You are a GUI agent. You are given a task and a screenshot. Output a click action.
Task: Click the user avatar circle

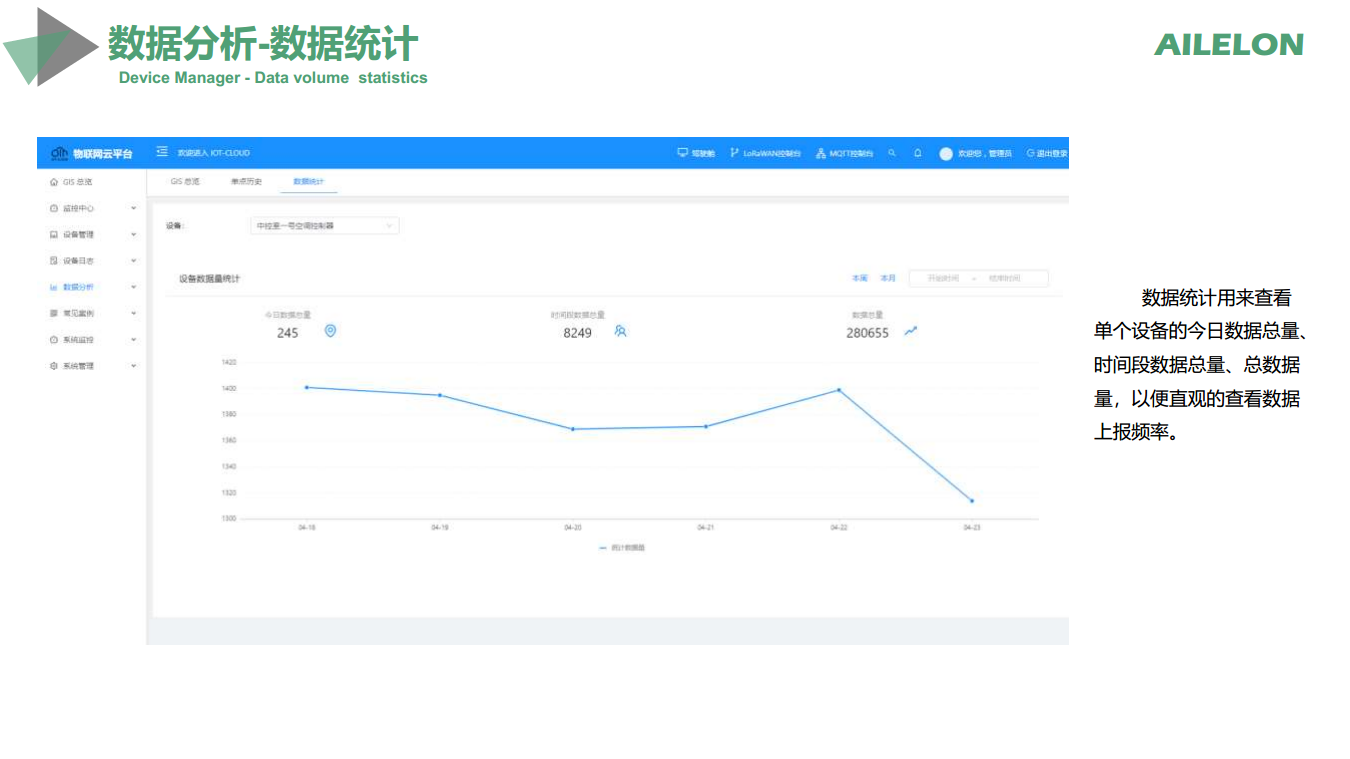[946, 153]
